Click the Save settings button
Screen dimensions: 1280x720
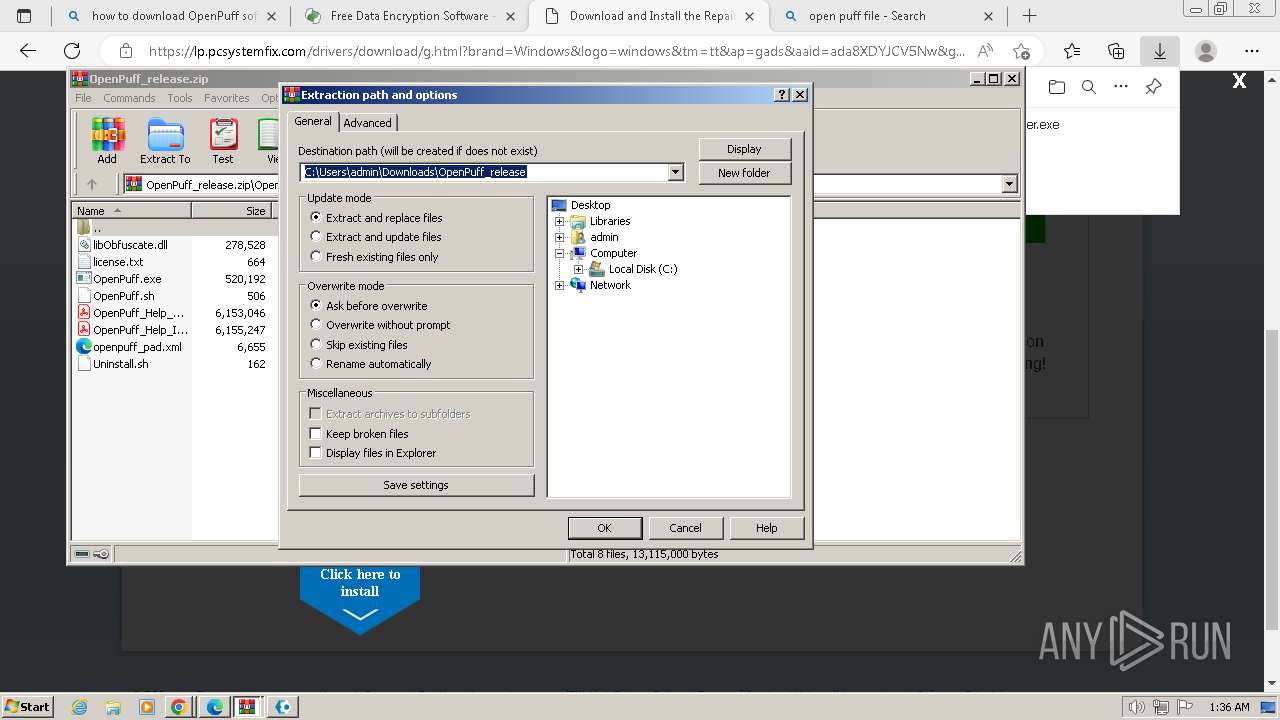(x=416, y=485)
